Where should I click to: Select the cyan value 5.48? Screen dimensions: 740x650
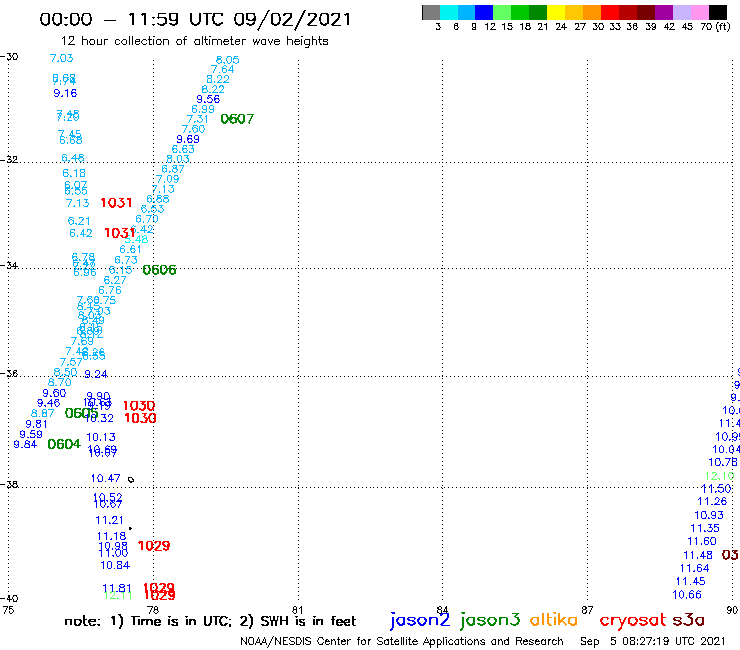point(136,239)
